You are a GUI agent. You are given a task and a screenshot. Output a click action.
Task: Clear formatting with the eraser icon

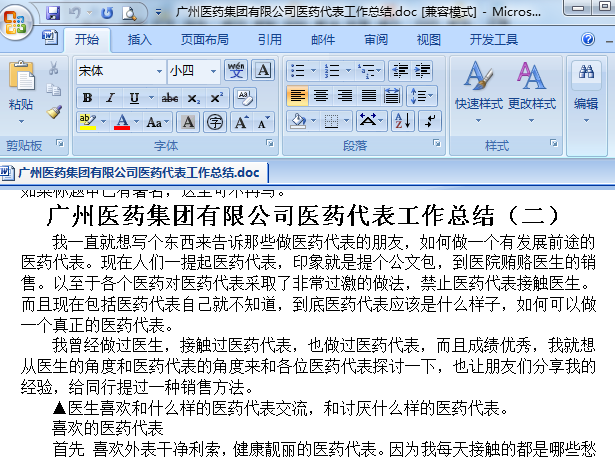(245, 98)
